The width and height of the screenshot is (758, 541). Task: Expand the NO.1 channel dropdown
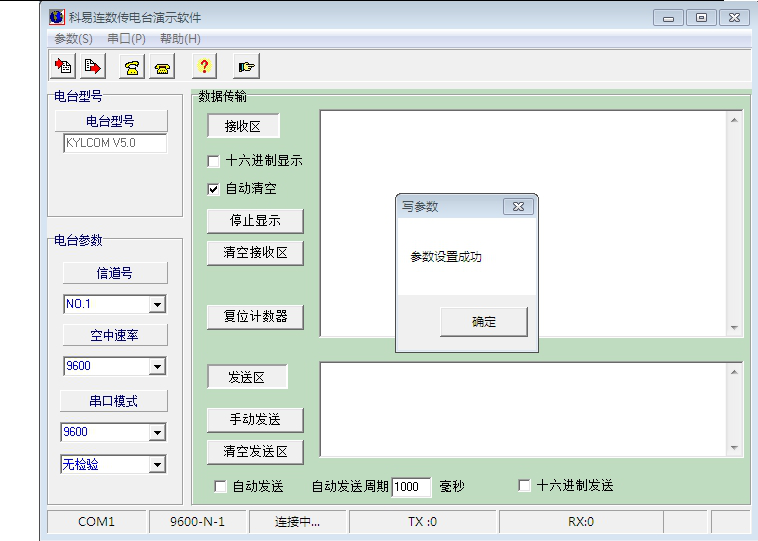(x=157, y=304)
